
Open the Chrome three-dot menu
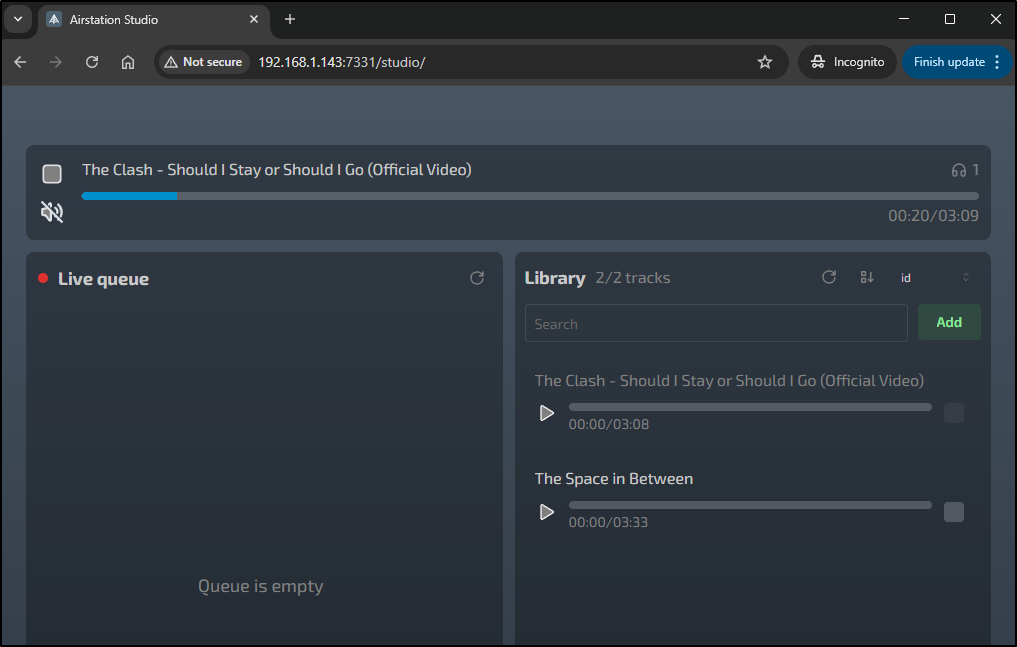tap(997, 62)
